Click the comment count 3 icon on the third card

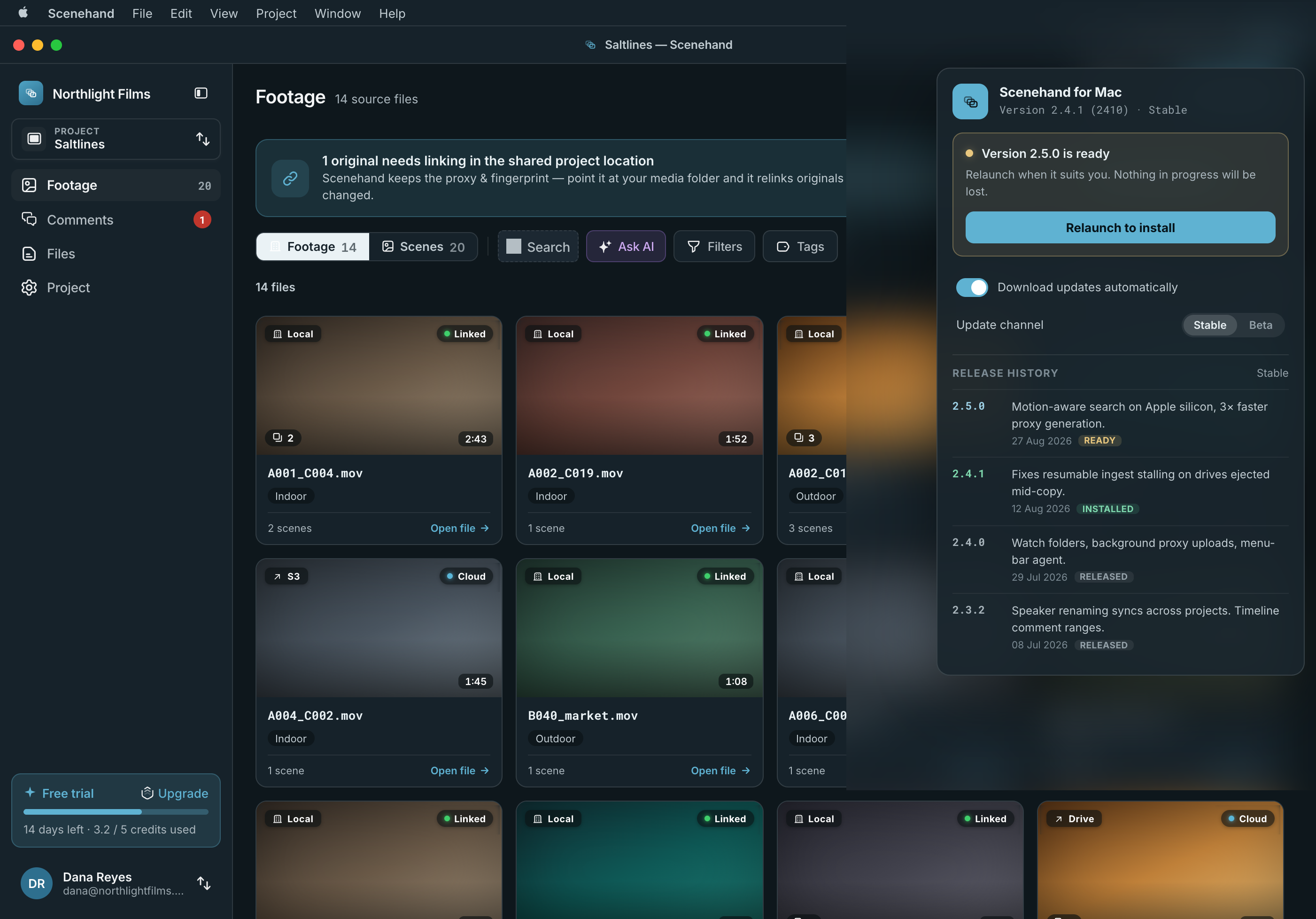click(804, 438)
